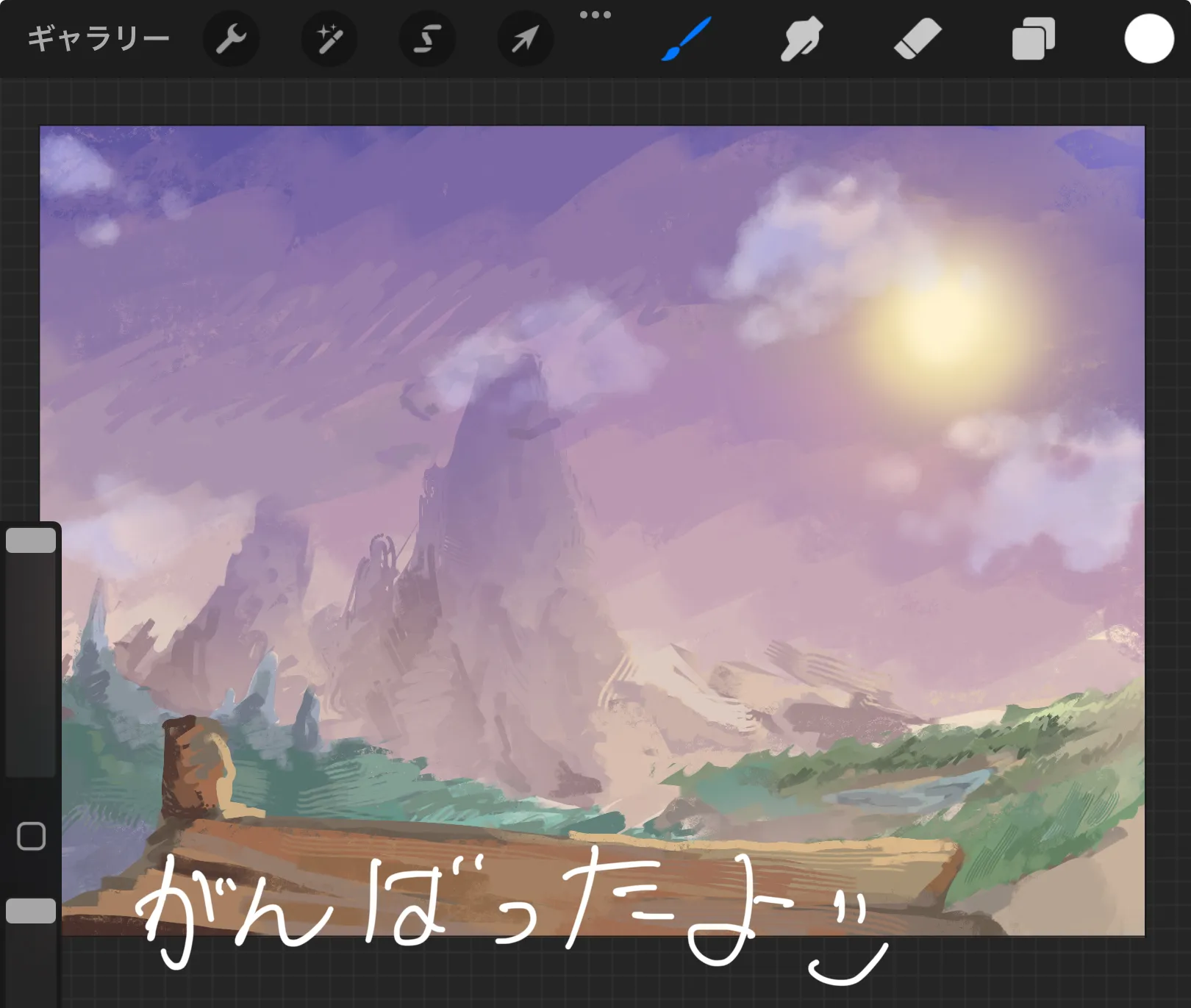Open the white color picker swatch
The image size is (1191, 1008).
(x=1149, y=39)
